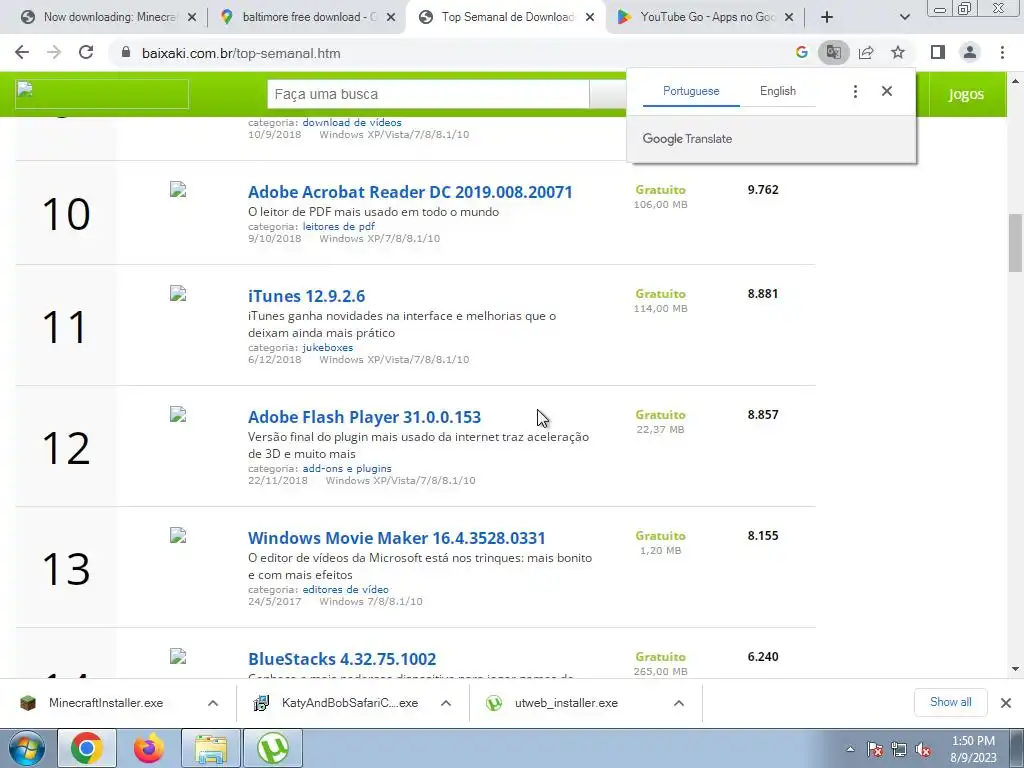Open a new browser tab

tap(827, 18)
